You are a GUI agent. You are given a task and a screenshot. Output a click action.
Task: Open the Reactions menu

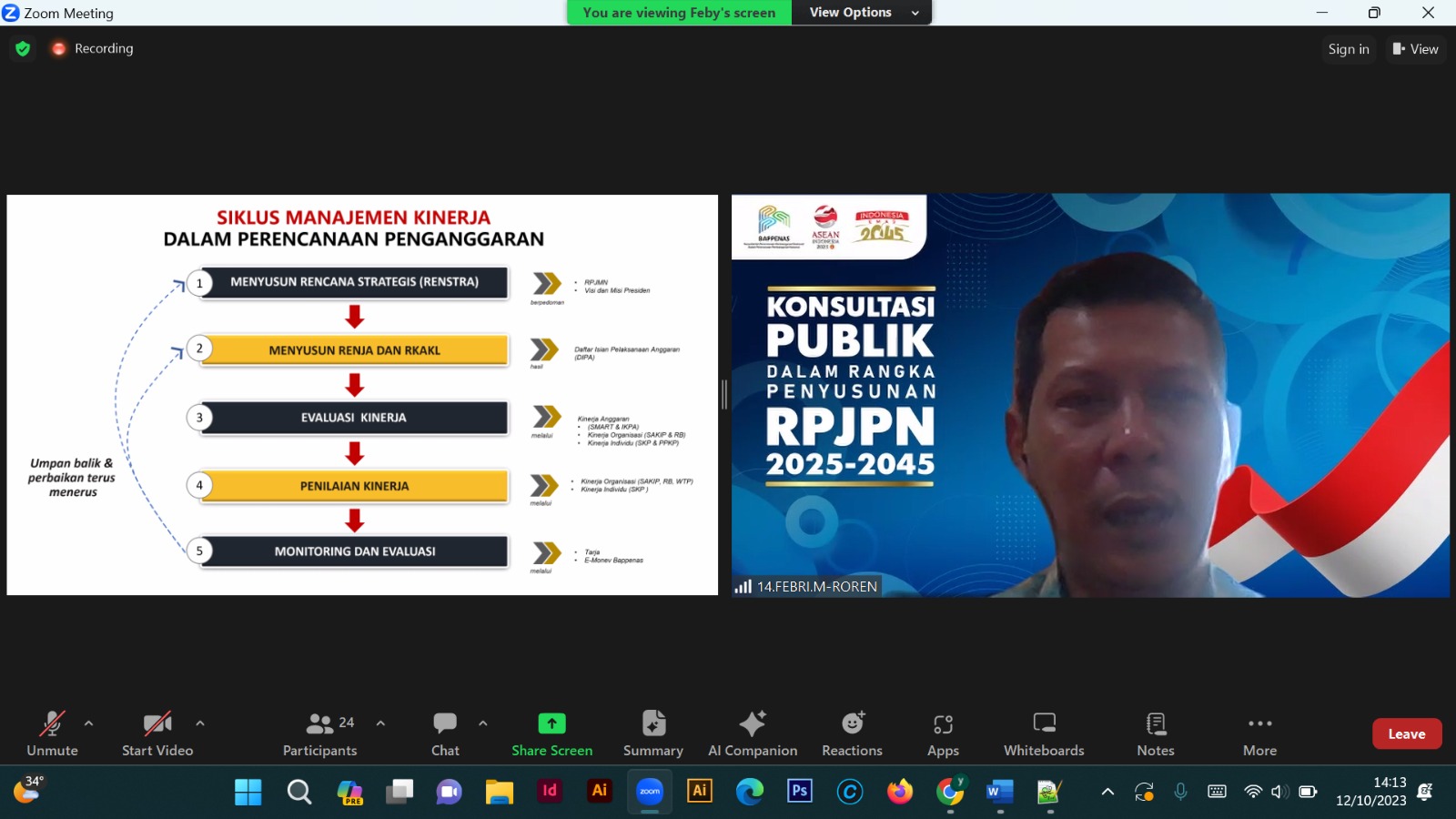(x=852, y=733)
